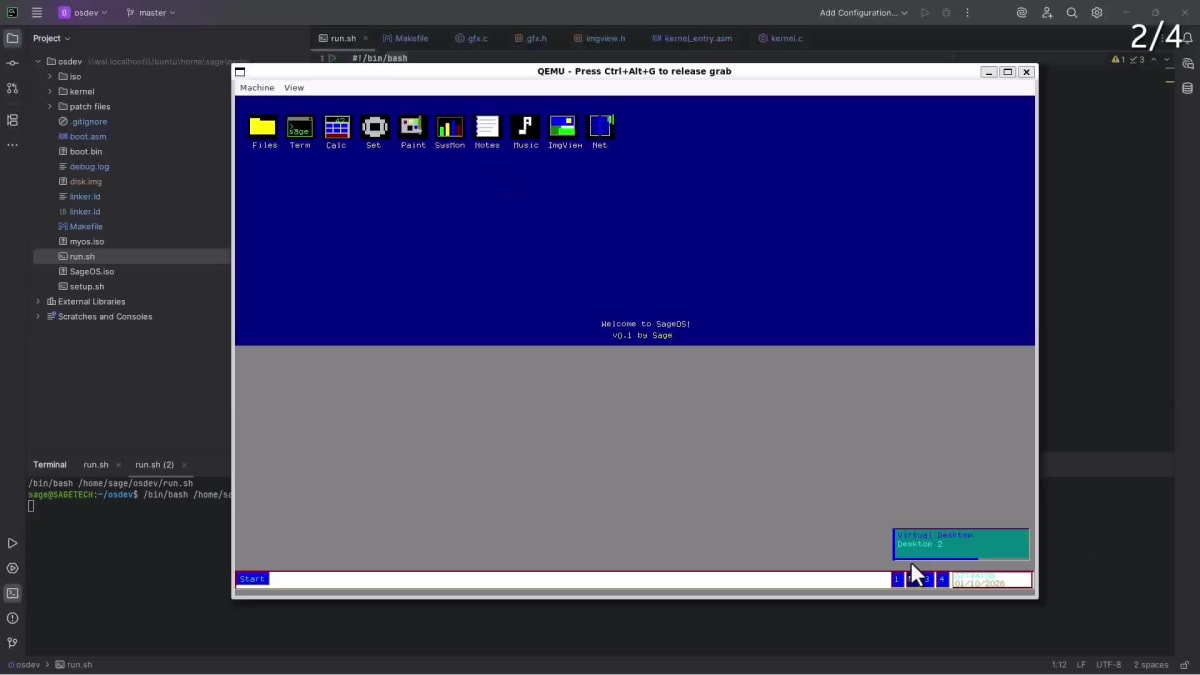Expand the iso folder

[49, 76]
